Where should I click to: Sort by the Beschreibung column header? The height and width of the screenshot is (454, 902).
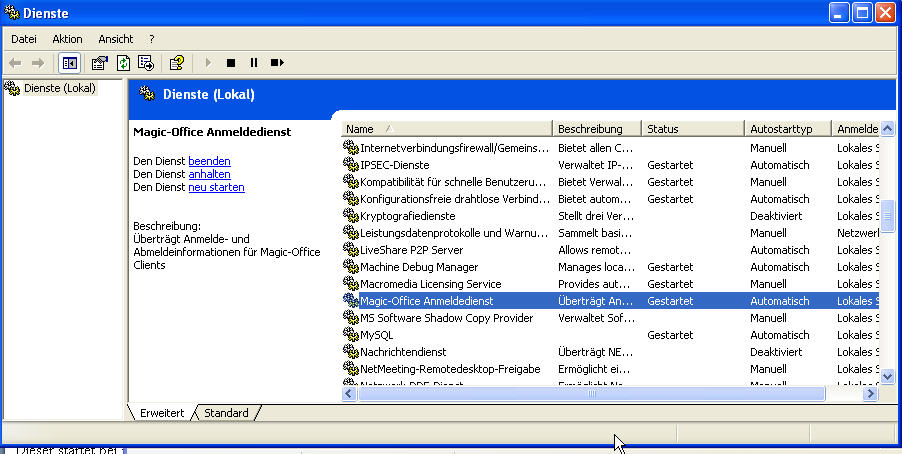tap(597, 129)
